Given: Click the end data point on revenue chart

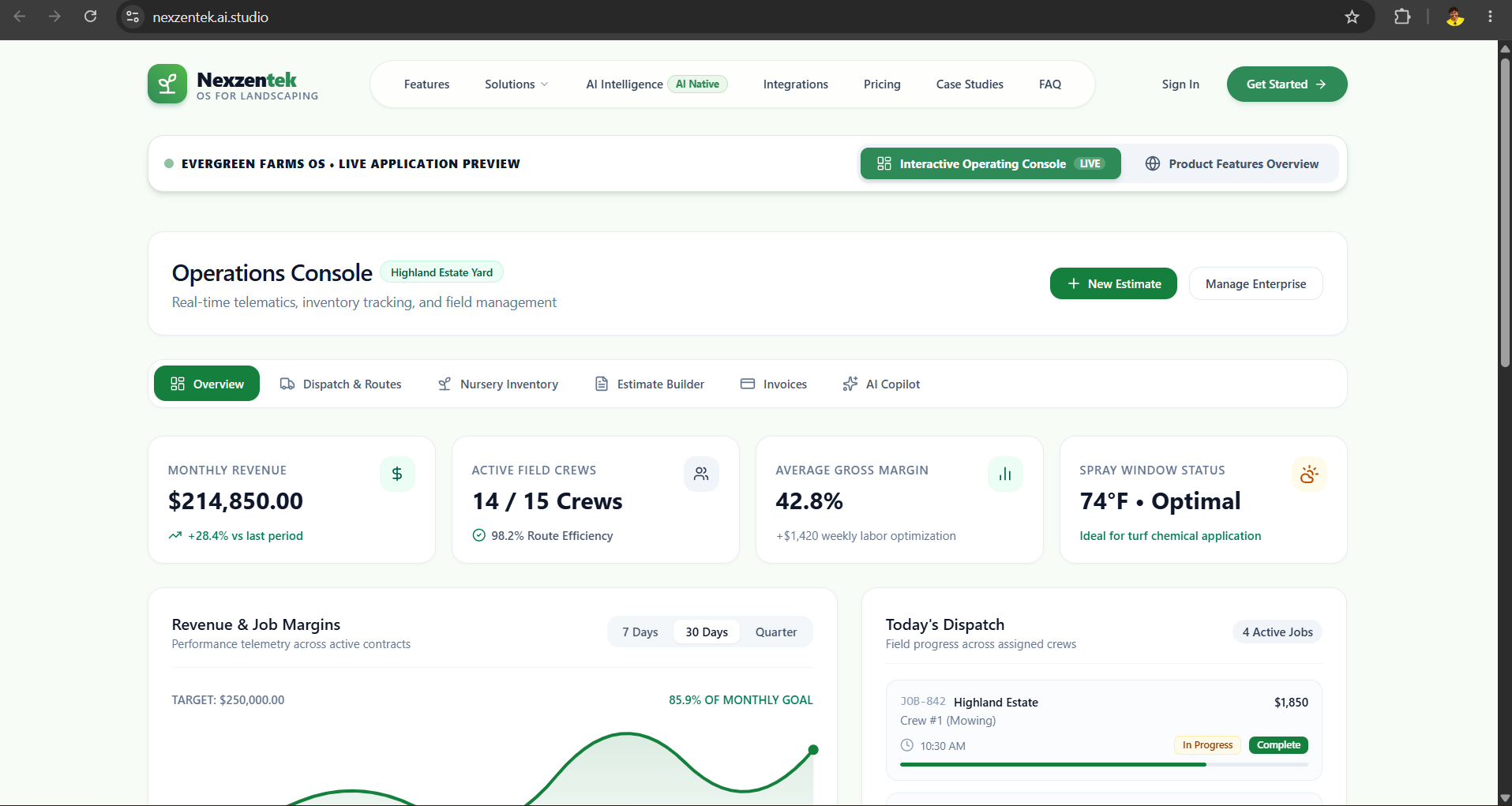Looking at the screenshot, I should pos(813,750).
